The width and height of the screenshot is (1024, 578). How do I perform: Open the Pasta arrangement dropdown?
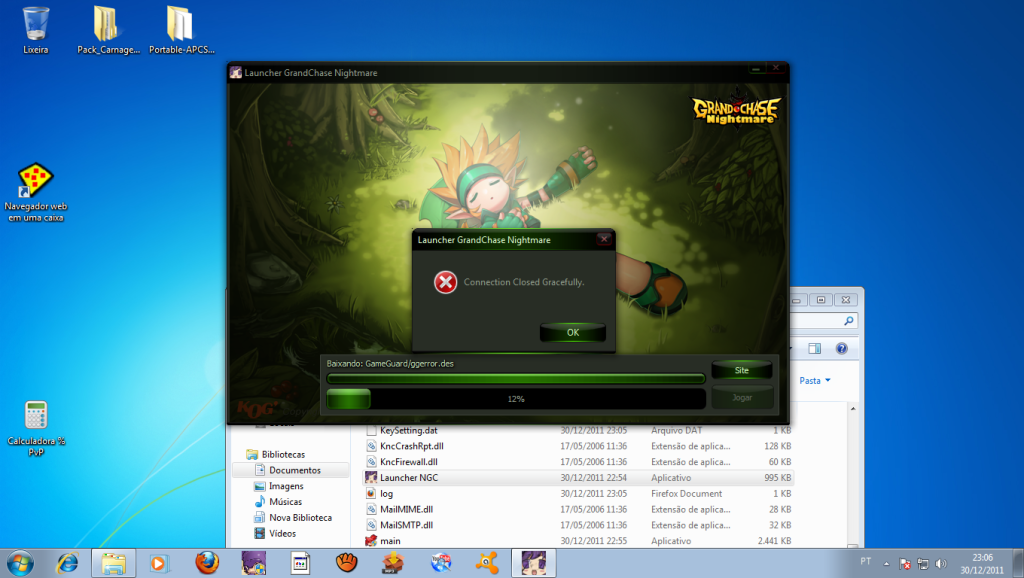[814, 380]
